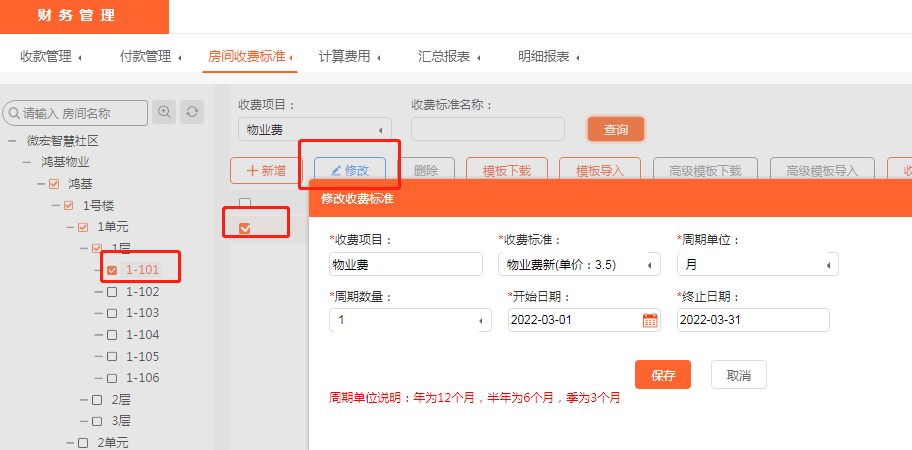Switch to the 计算费用 tab

click(x=345, y=57)
